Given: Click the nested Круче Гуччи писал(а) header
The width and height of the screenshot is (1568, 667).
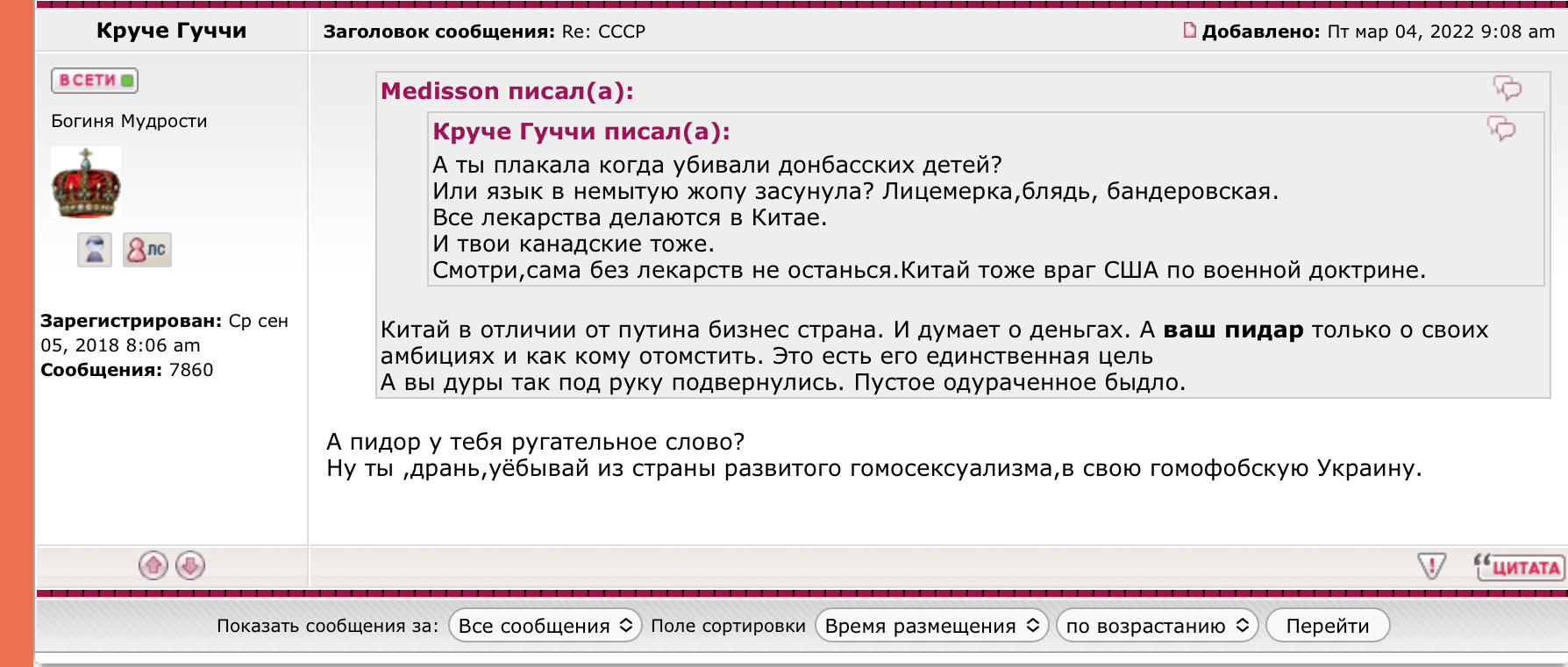Looking at the screenshot, I should (581, 131).
